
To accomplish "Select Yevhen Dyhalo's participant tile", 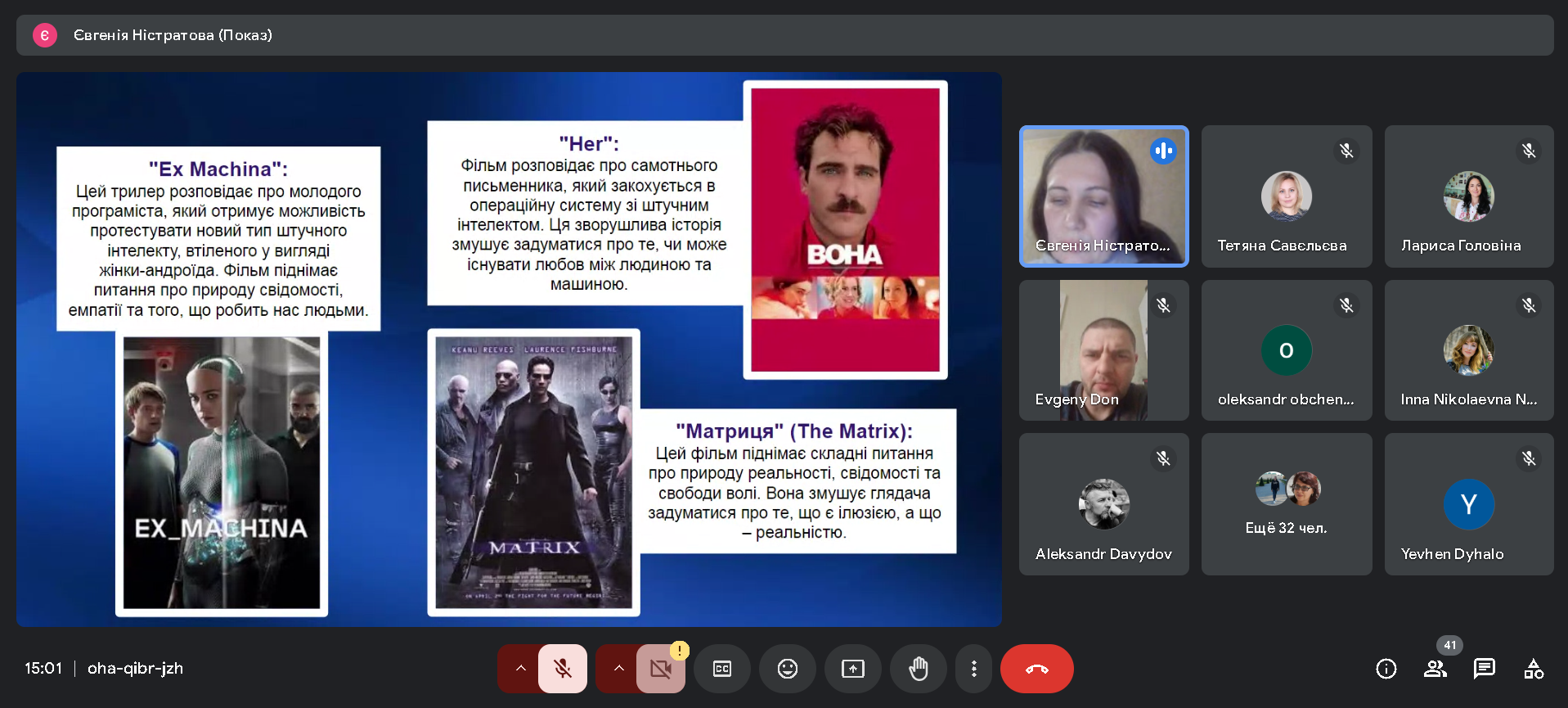I will point(1469,504).
